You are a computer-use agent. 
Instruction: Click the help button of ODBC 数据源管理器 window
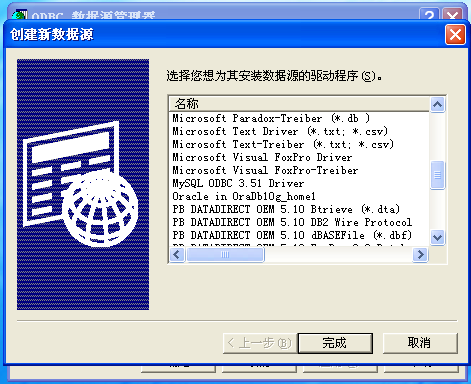pos(429,15)
